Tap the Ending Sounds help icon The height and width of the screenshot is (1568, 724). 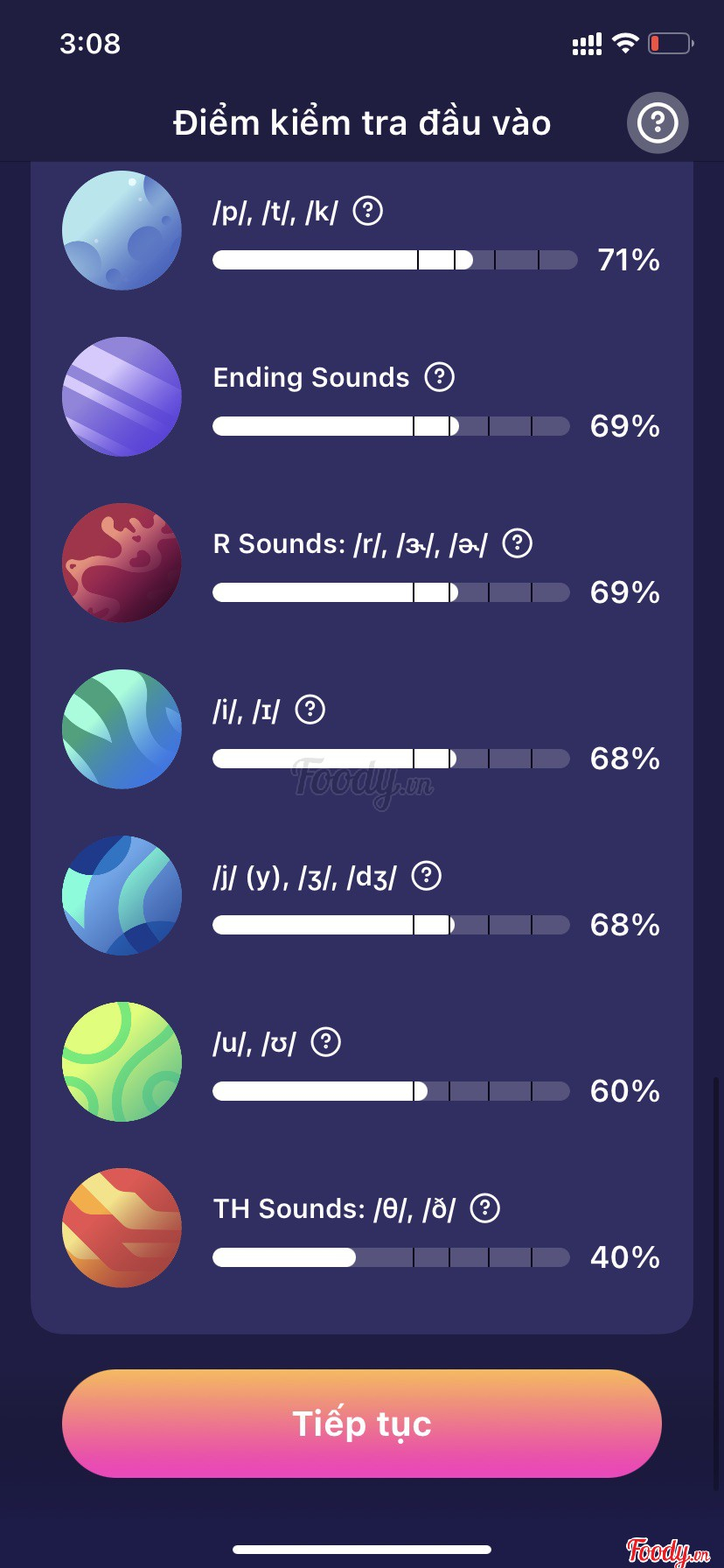pyautogui.click(x=439, y=377)
